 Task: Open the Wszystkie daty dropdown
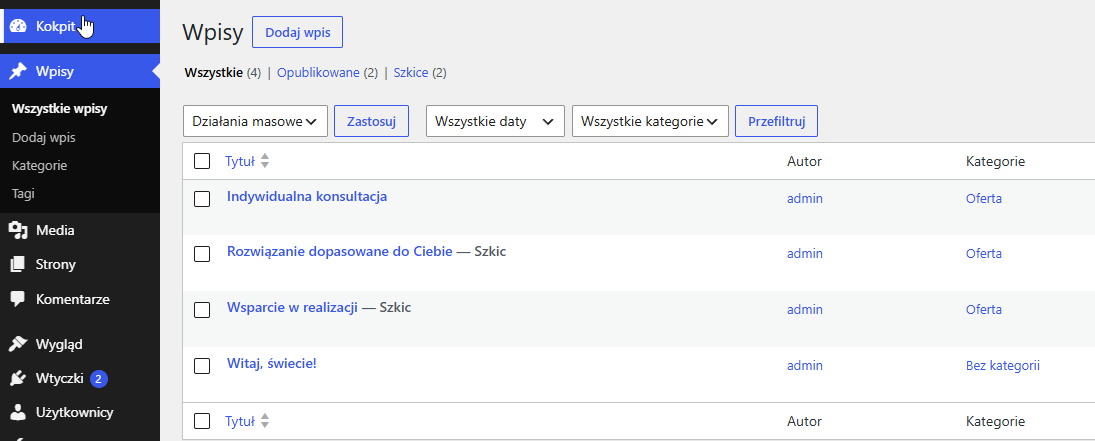(x=495, y=121)
